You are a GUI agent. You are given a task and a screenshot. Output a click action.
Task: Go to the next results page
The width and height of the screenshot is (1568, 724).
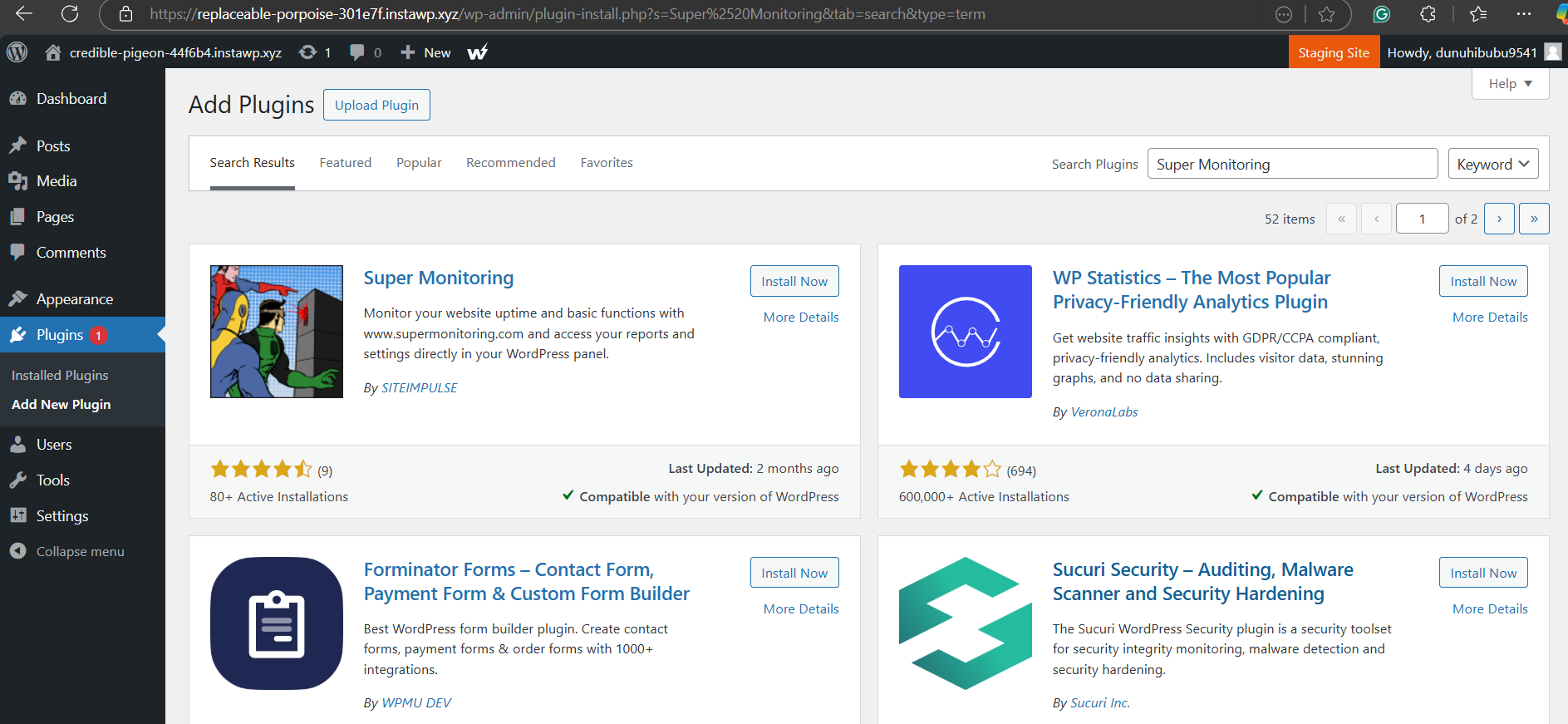pyautogui.click(x=1499, y=219)
